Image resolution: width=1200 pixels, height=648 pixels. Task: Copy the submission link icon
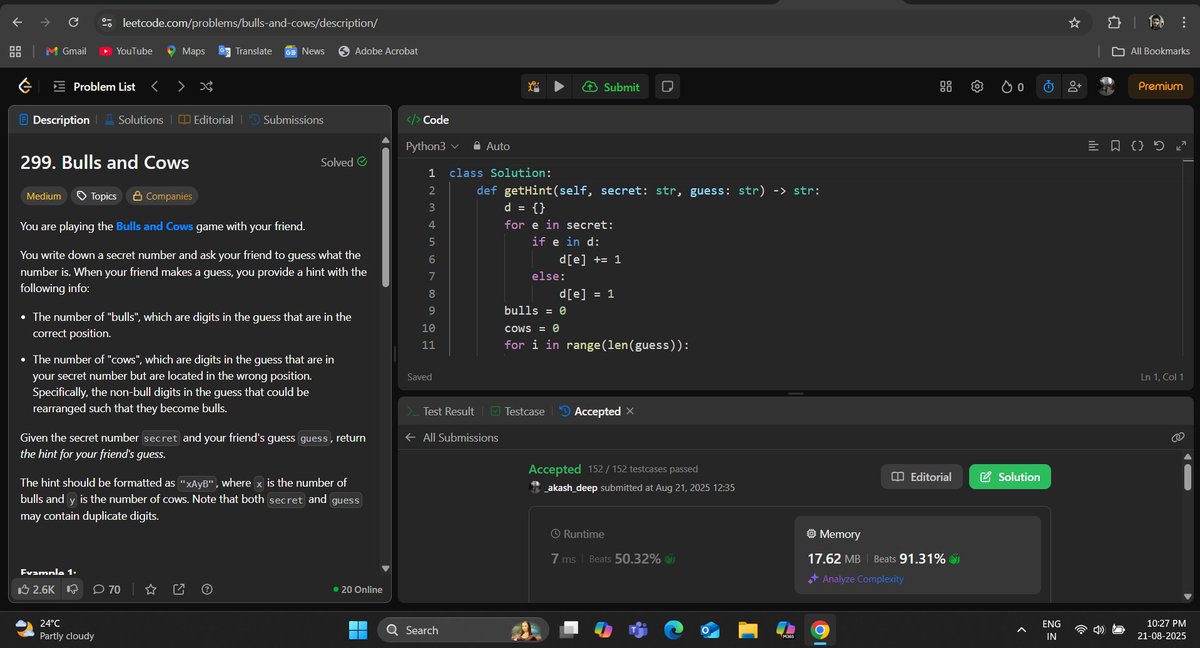(1178, 437)
